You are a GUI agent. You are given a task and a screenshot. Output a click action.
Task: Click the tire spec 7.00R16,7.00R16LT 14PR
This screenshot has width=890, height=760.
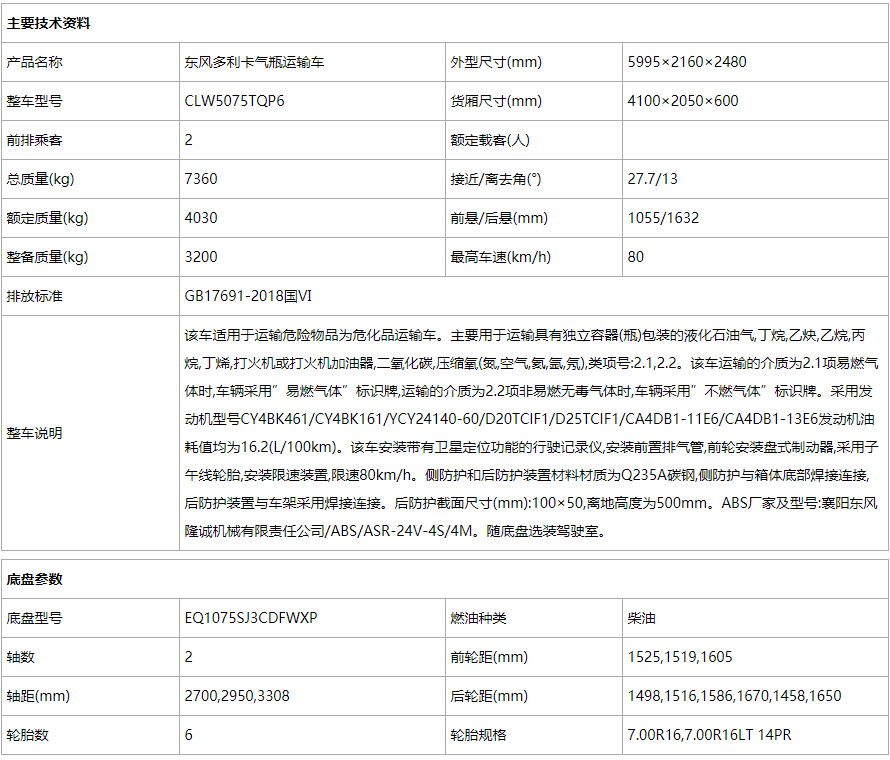tap(710, 735)
